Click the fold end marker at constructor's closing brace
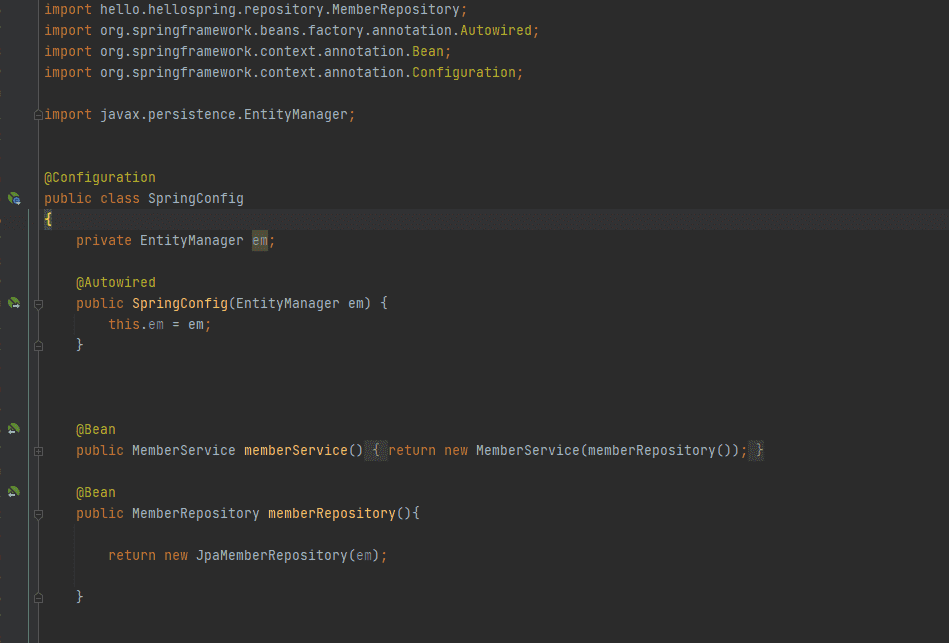Screen dimensions: 949x643 [x=38, y=346]
